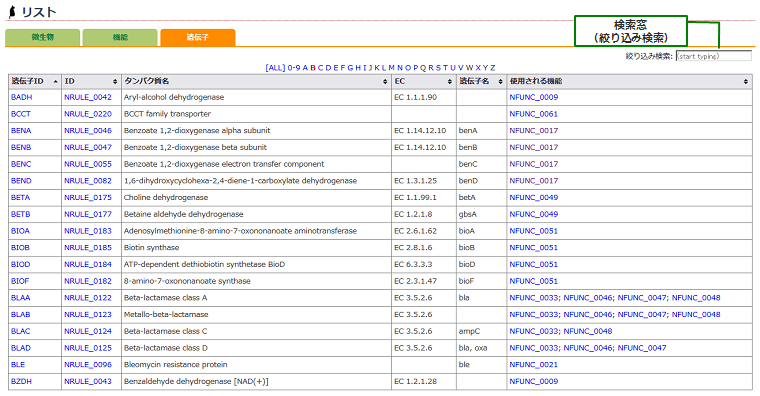Open NRULE_0183 rule link
Viewport: 760px width, 396px height.
(x=88, y=231)
